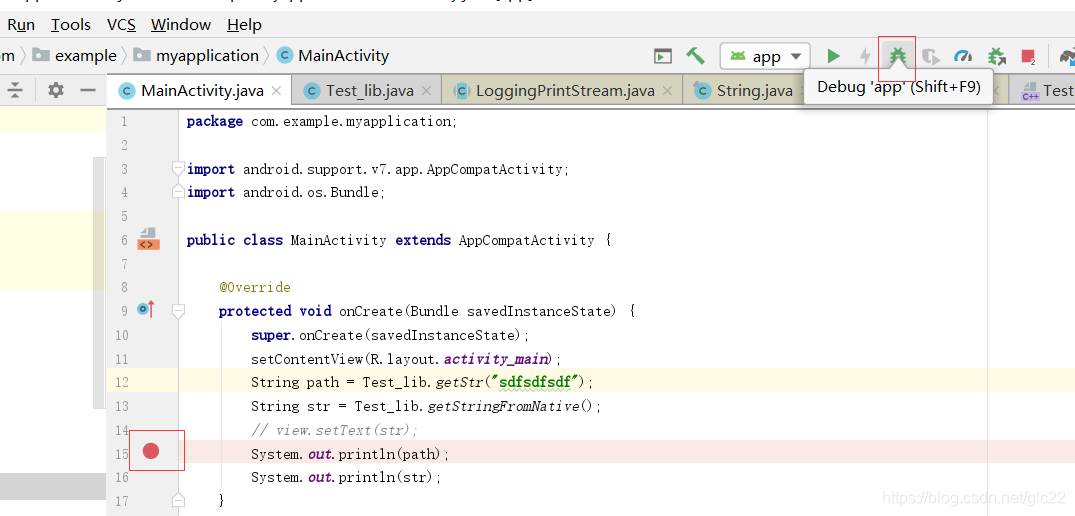Click the example breadcrumb folder
1075x516 pixels.
coord(76,56)
